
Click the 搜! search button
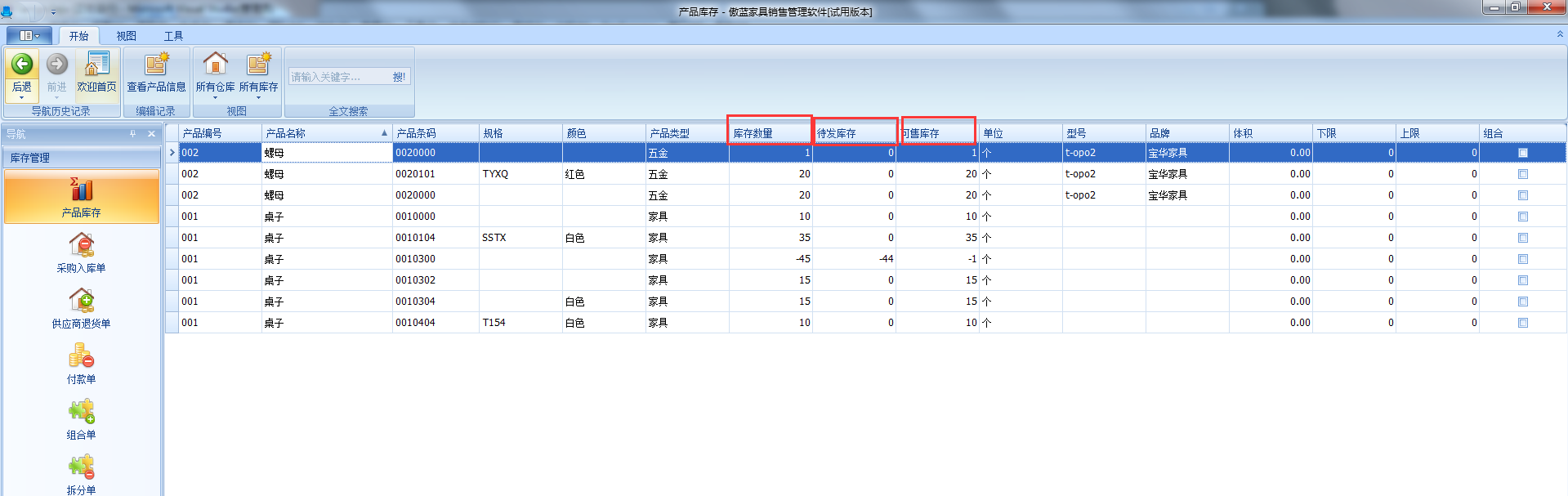coord(399,77)
